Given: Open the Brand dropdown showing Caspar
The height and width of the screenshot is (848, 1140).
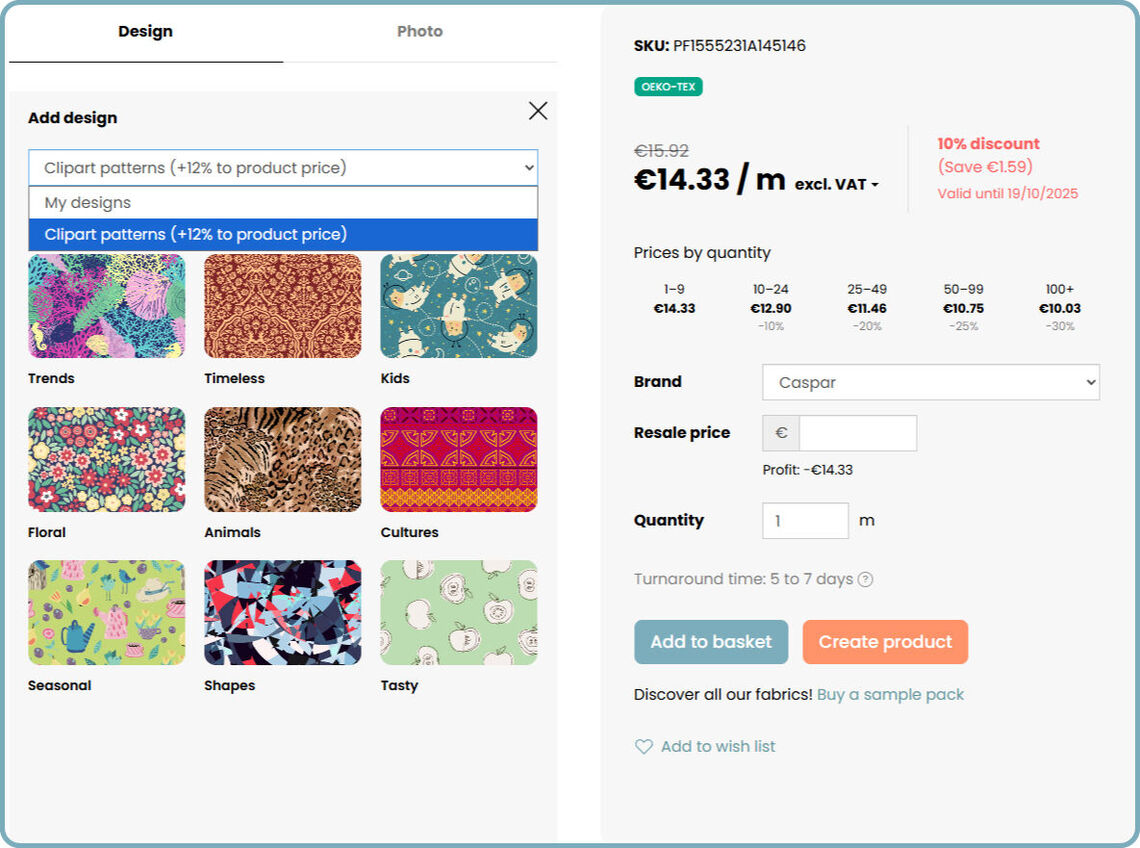Looking at the screenshot, I should [930, 382].
